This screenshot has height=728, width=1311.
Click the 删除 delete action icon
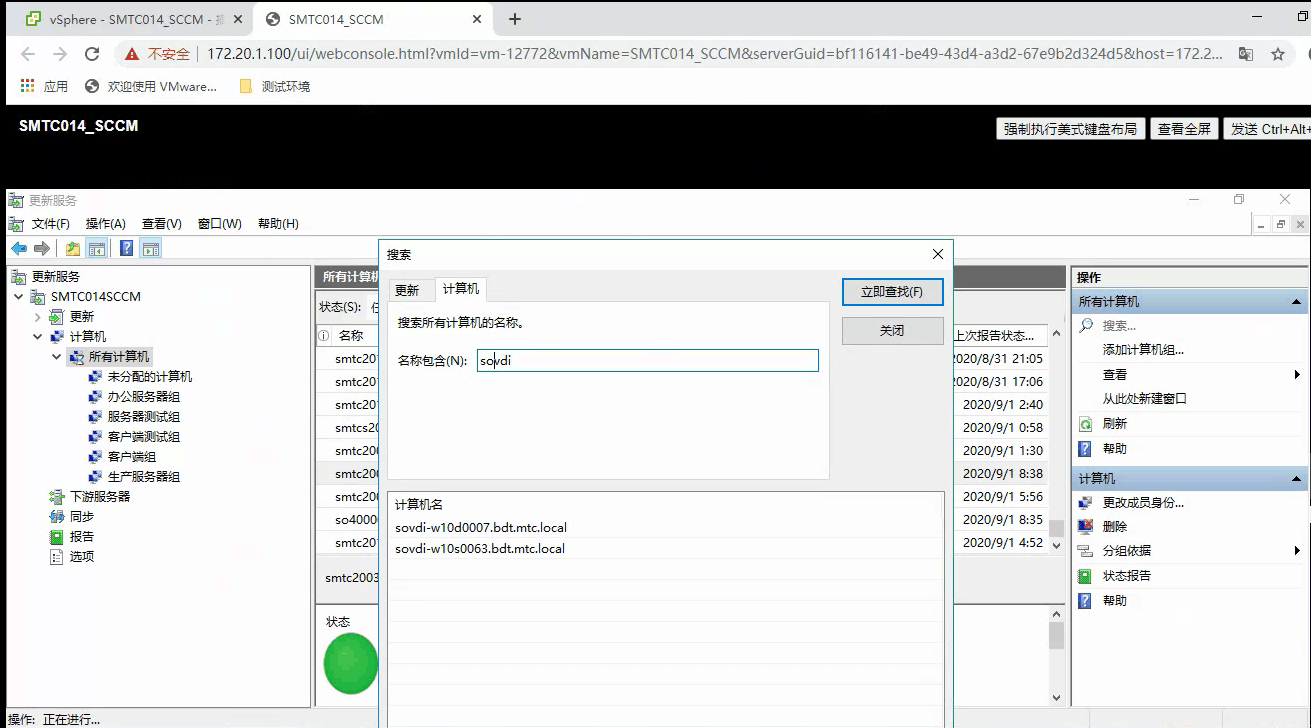(x=1086, y=526)
